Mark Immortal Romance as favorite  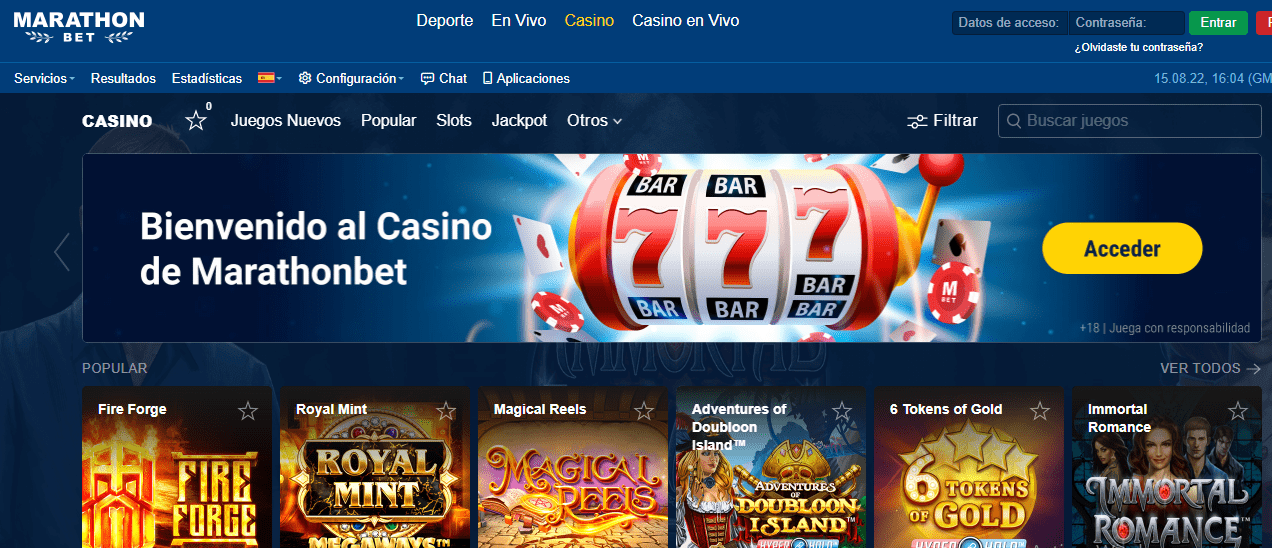pyautogui.click(x=1238, y=411)
